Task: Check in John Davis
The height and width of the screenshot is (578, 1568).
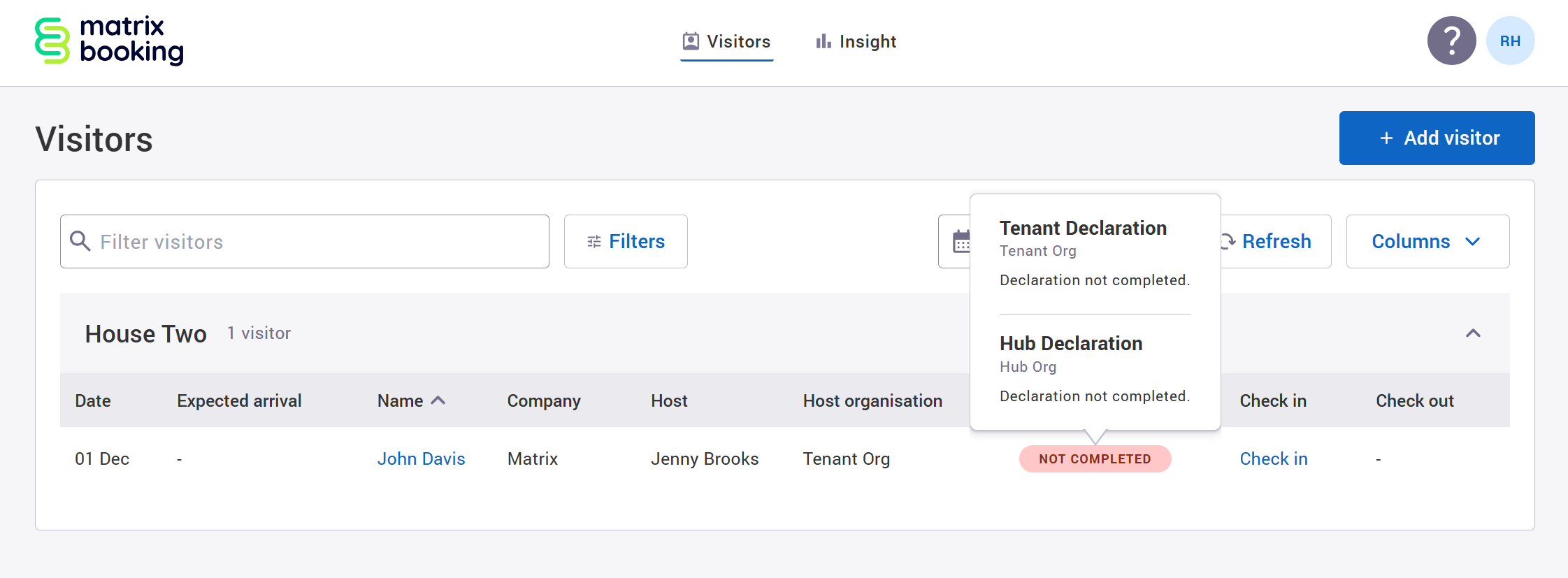Action: tap(1273, 459)
